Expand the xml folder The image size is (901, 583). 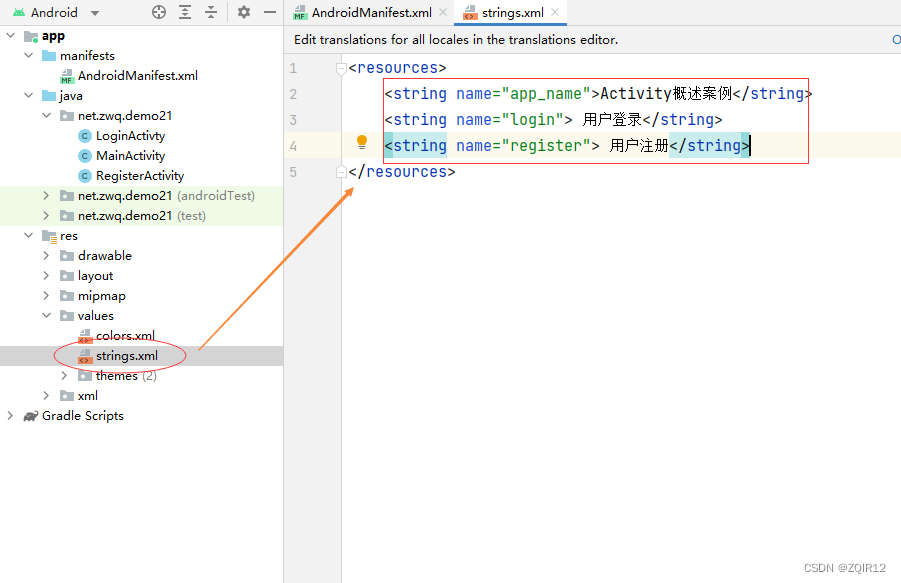47,396
